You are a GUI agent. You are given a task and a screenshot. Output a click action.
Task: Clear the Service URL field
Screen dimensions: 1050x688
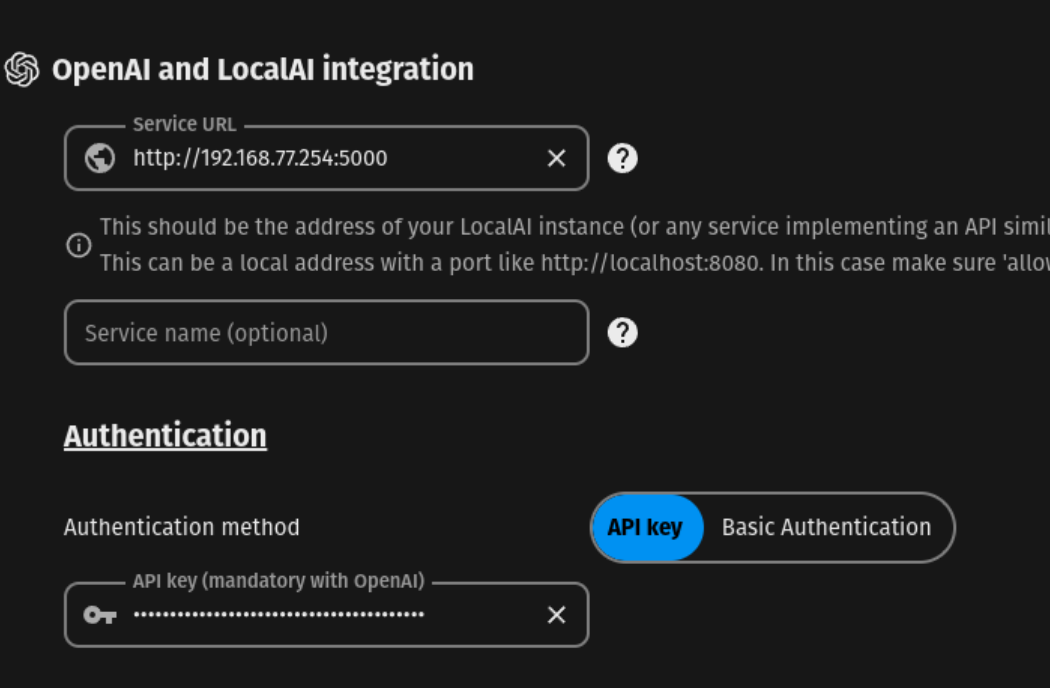pos(556,159)
